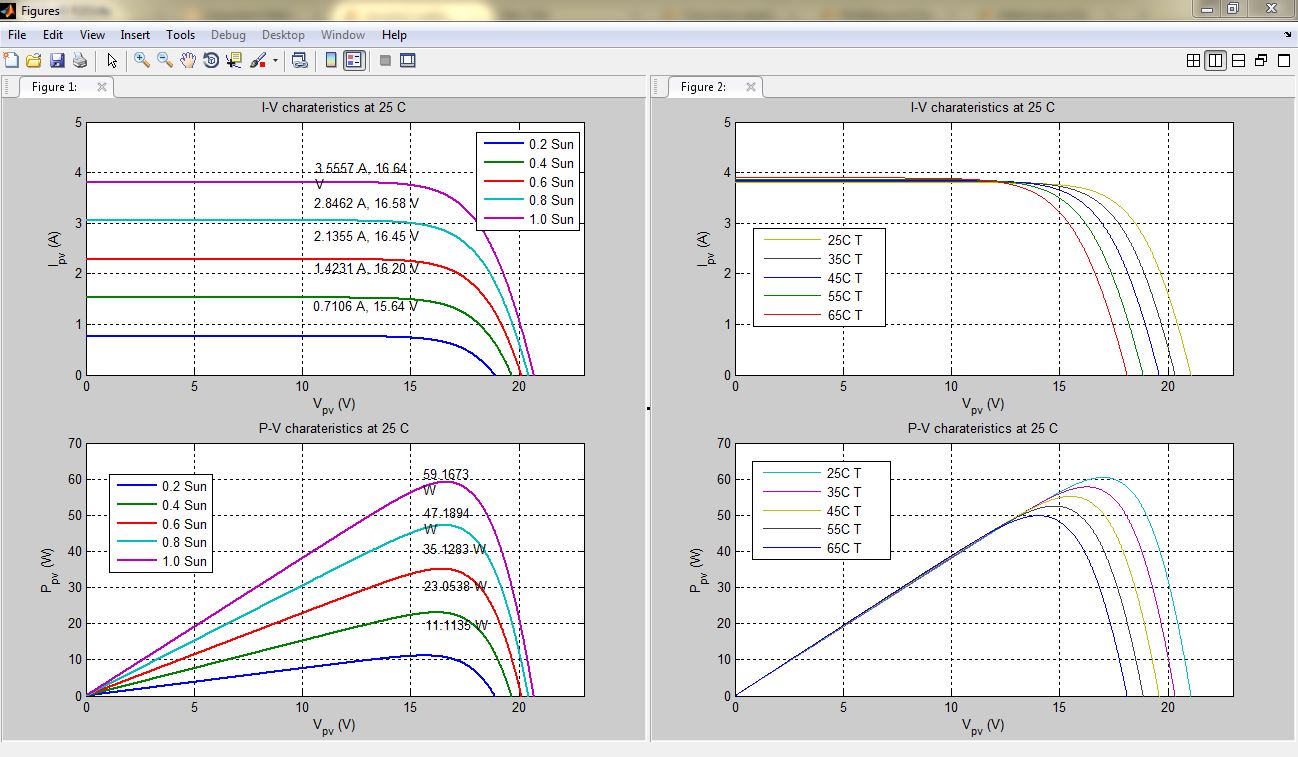Select the Rotate 3D tool
This screenshot has height=757, width=1298.
pos(211,60)
